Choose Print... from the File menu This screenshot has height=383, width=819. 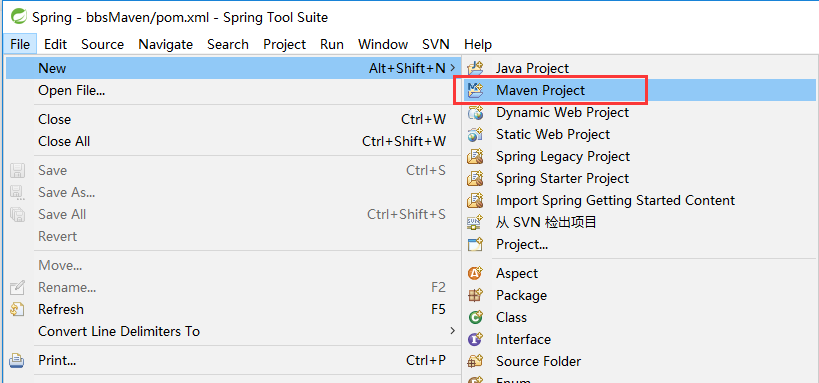tap(233, 360)
